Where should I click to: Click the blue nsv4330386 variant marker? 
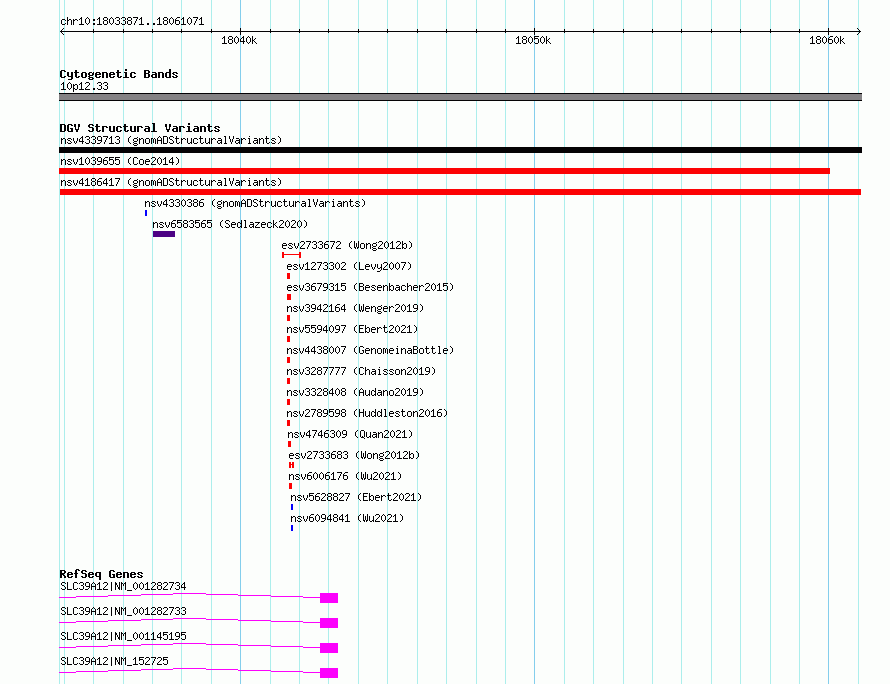point(146,213)
